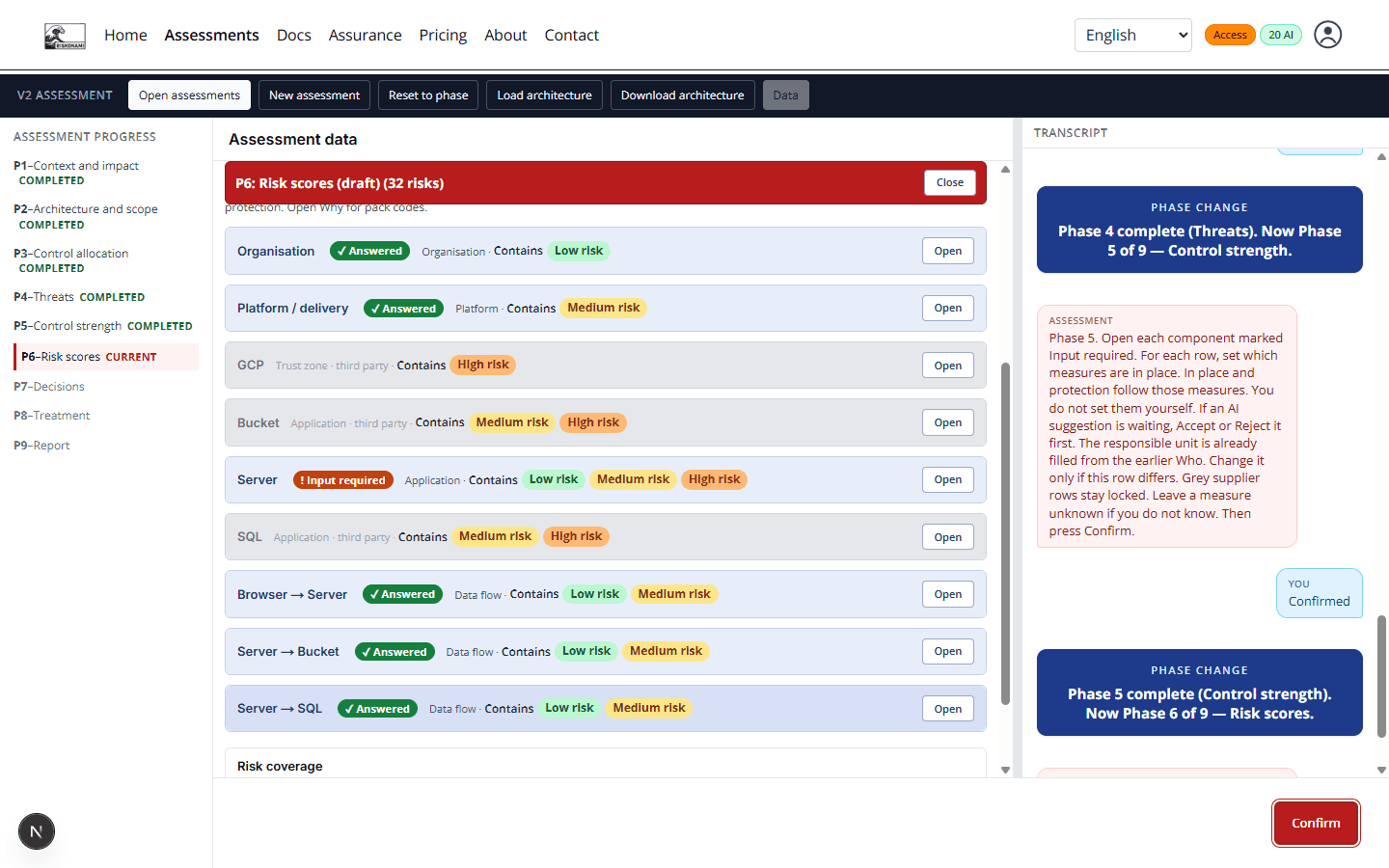Click the orange Access badge

pyautogui.click(x=1230, y=35)
